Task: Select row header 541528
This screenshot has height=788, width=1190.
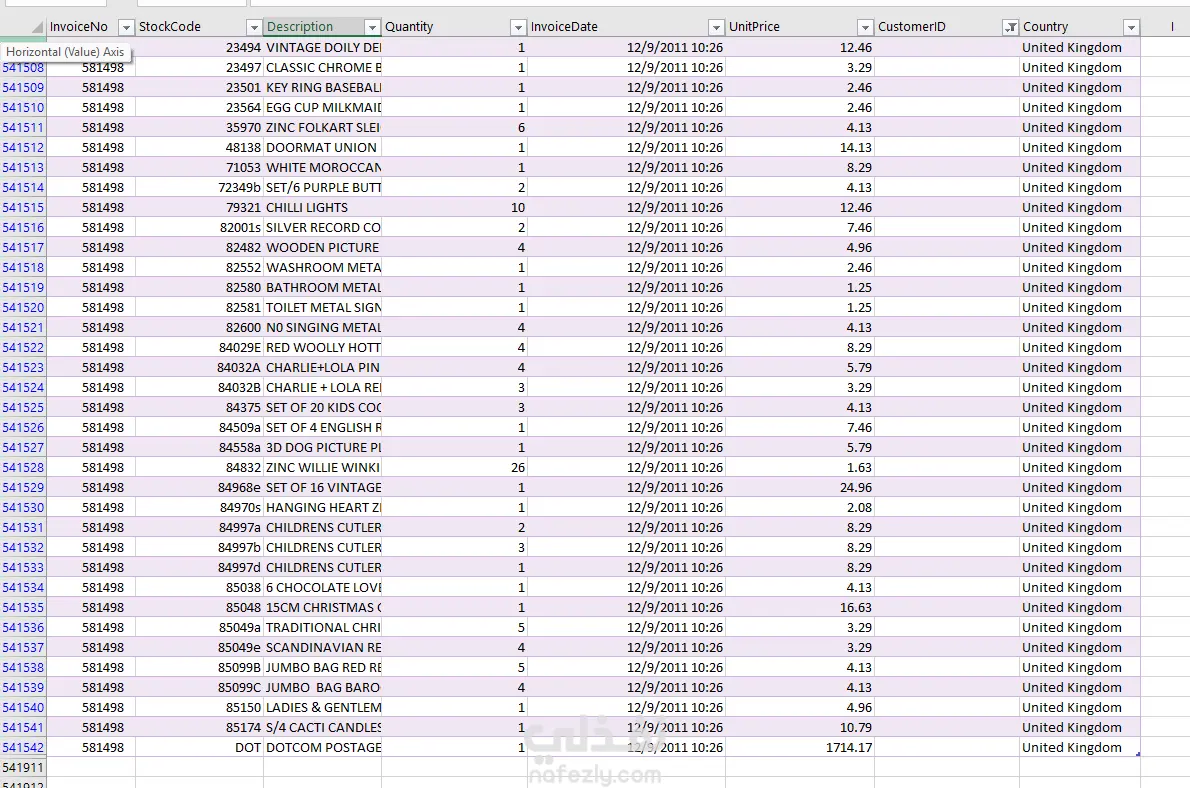Action: [23, 468]
